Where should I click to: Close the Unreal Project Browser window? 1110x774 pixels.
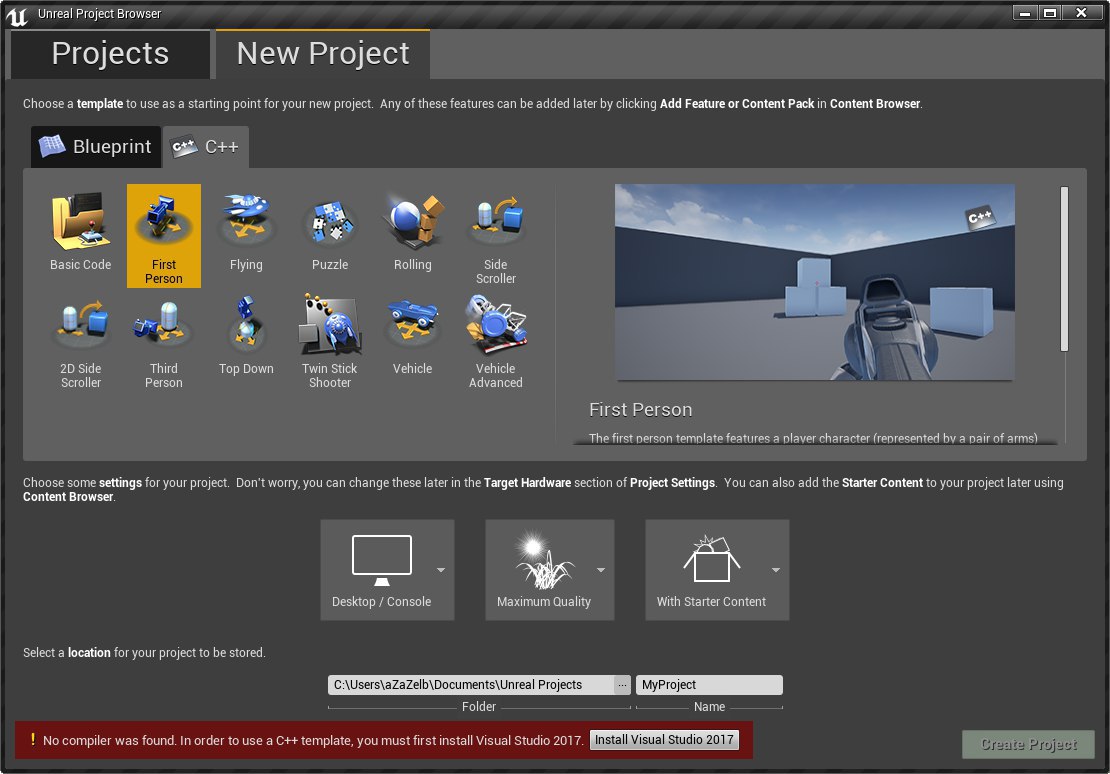point(1081,13)
